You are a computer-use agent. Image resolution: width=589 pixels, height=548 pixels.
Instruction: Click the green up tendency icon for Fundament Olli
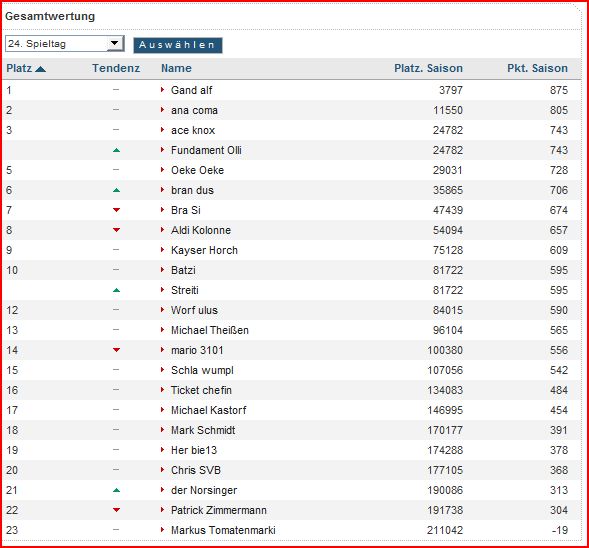click(x=116, y=150)
